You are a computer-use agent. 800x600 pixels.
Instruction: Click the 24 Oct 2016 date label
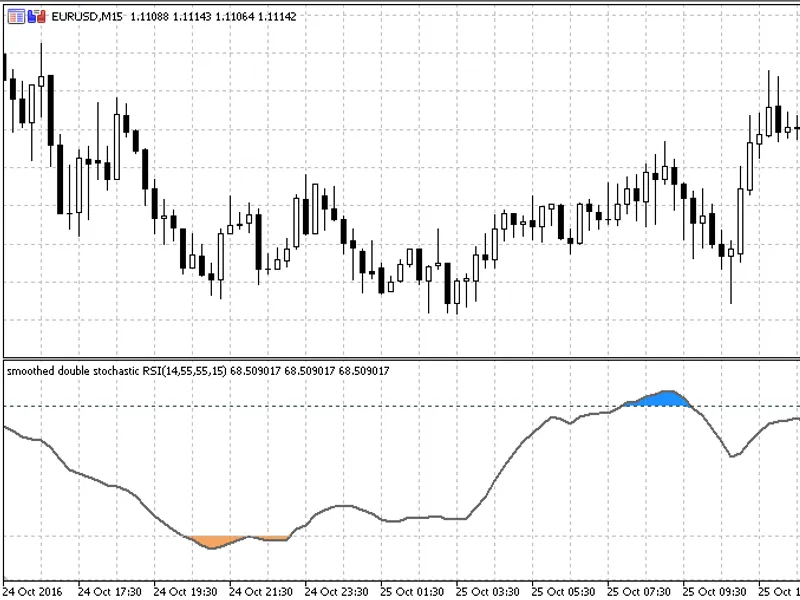click(x=33, y=592)
